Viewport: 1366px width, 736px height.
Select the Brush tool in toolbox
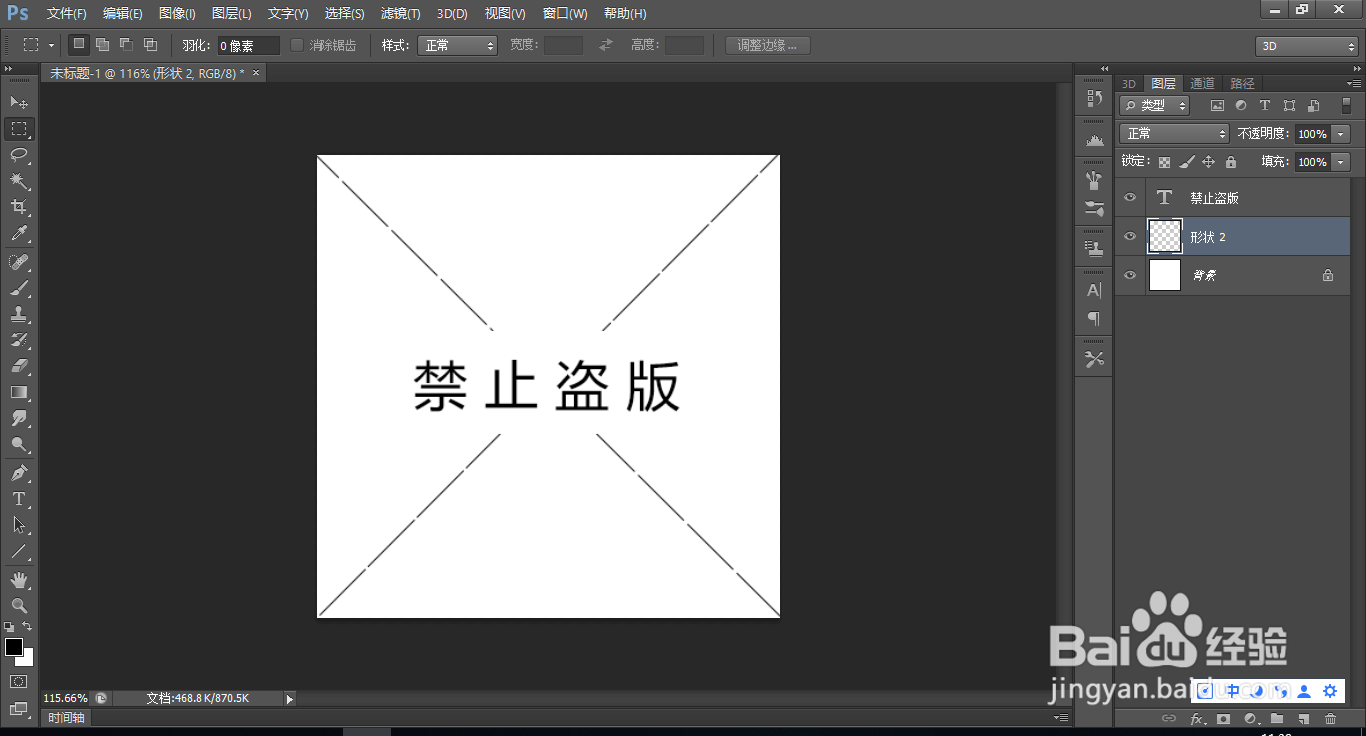pos(19,288)
